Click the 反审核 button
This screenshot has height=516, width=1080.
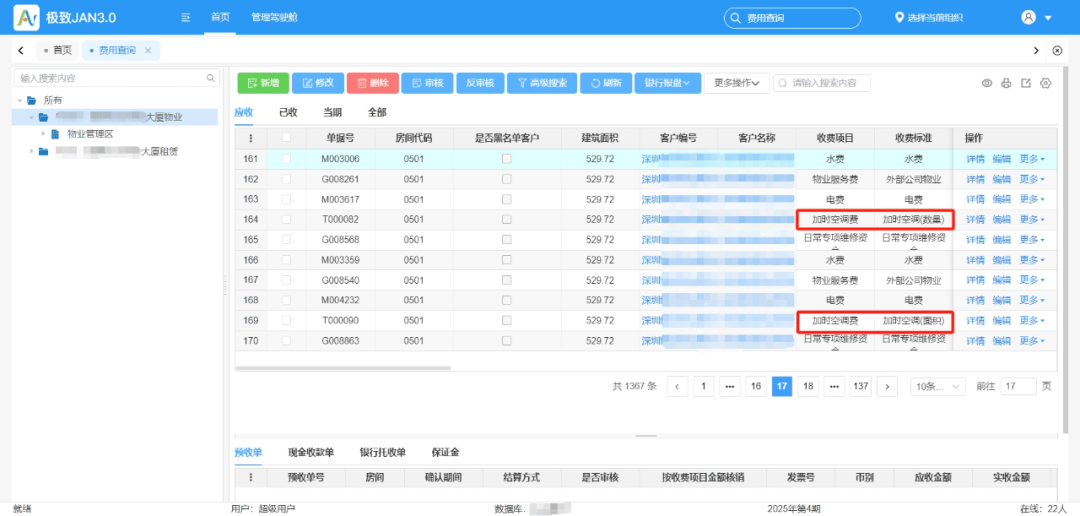click(x=480, y=83)
